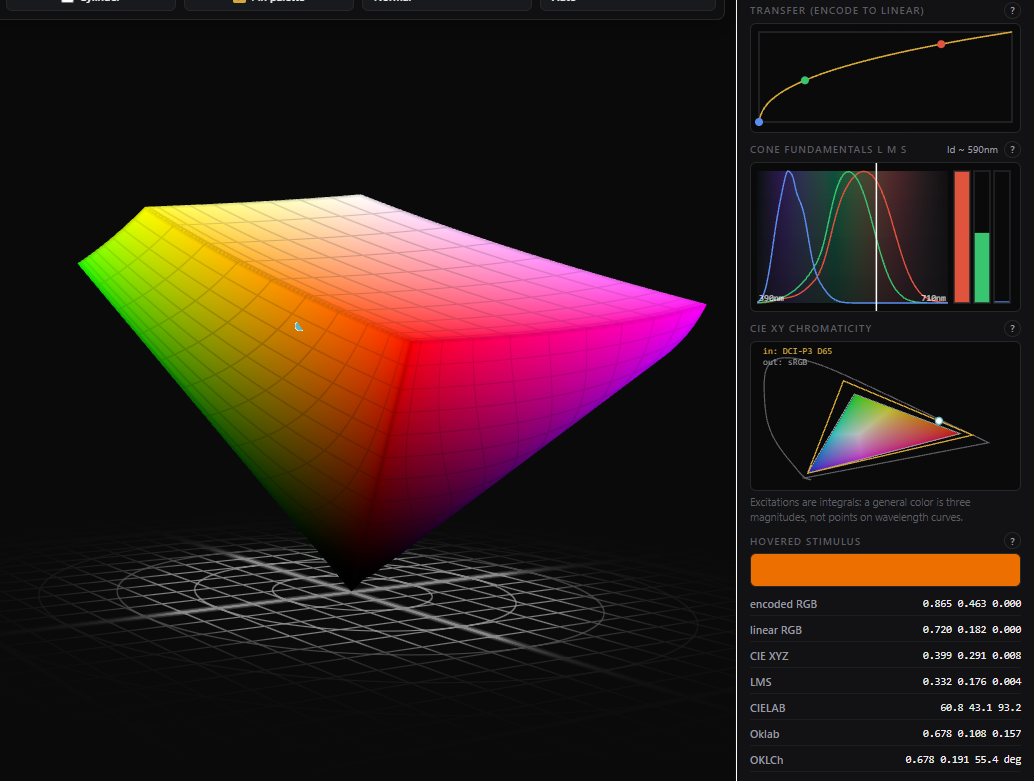1034x781 pixels.
Task: Click the linear RGB value 0.720 0.182 0.000
Action: (x=971, y=630)
